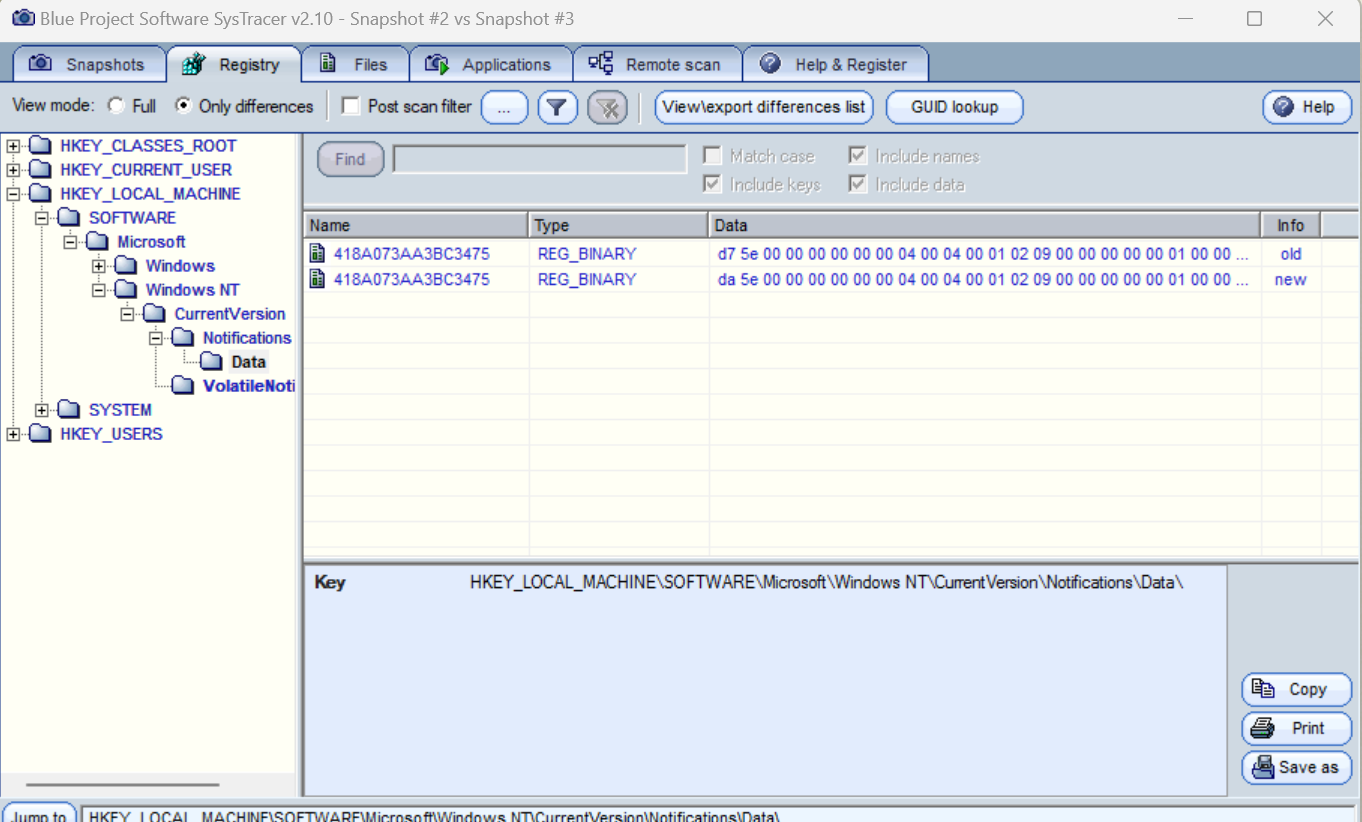Open the Help & Register tab

coord(835,64)
